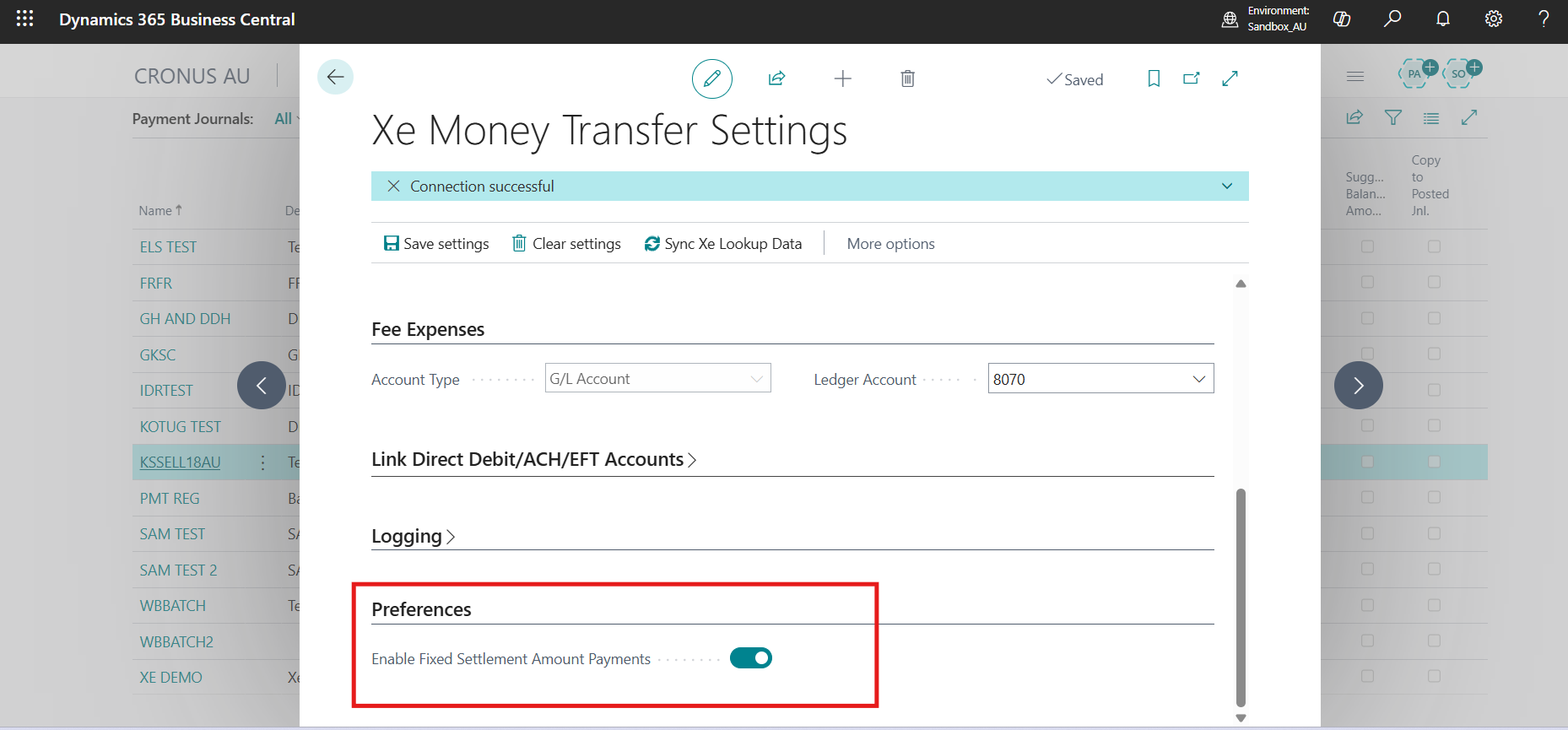
Task: Open page in new window icon
Action: pyautogui.click(x=1192, y=78)
